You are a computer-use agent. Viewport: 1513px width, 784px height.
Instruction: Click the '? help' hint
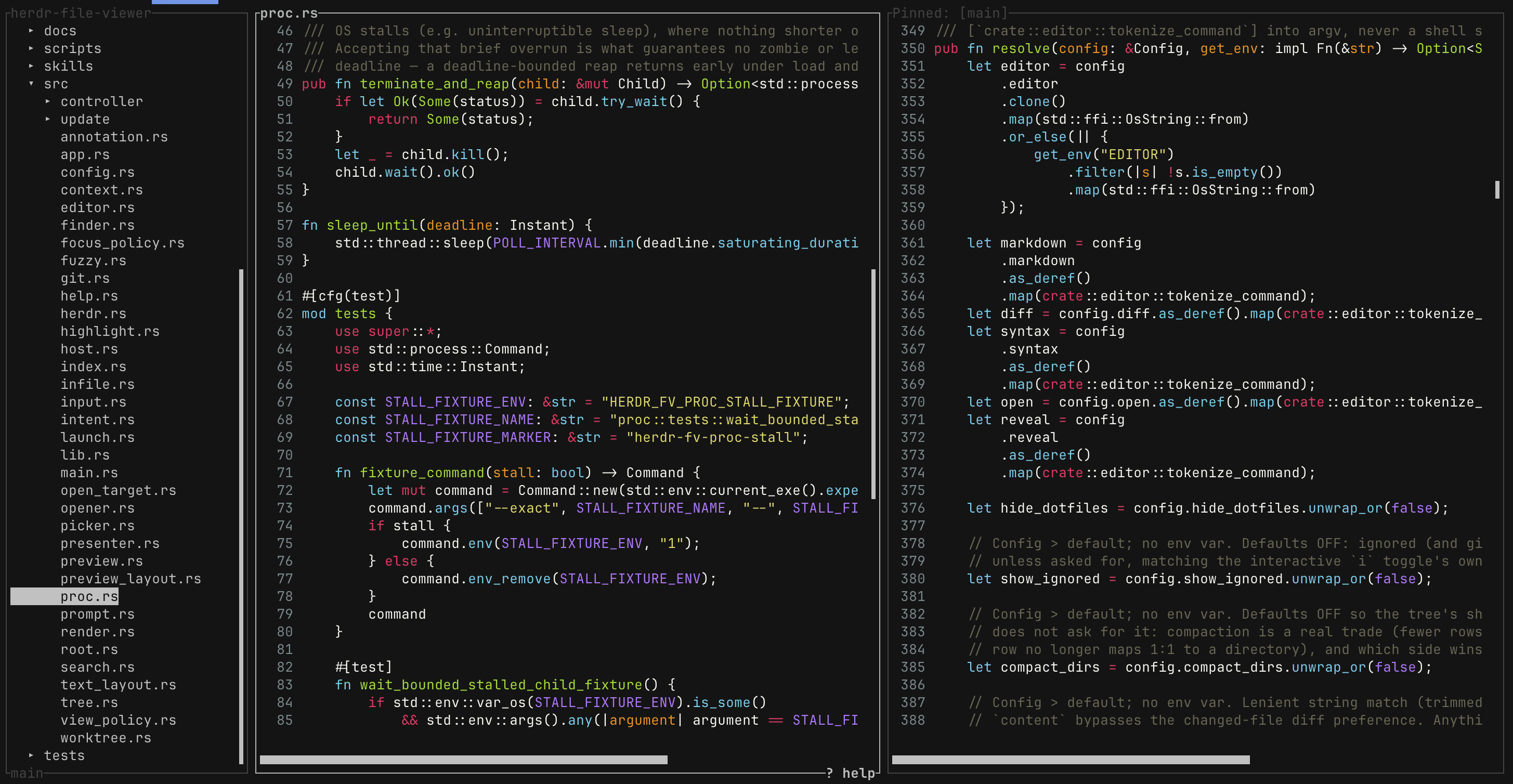click(850, 773)
